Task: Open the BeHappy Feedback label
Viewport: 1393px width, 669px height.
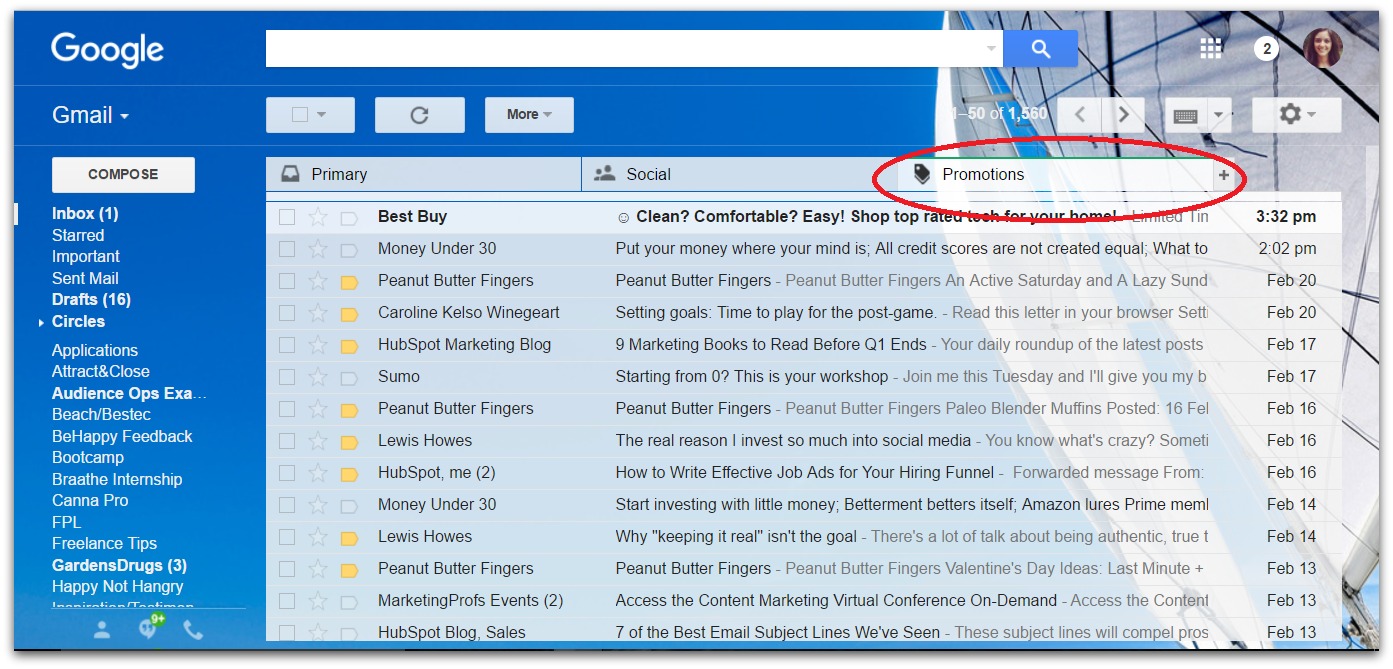Action: pyautogui.click(x=122, y=437)
